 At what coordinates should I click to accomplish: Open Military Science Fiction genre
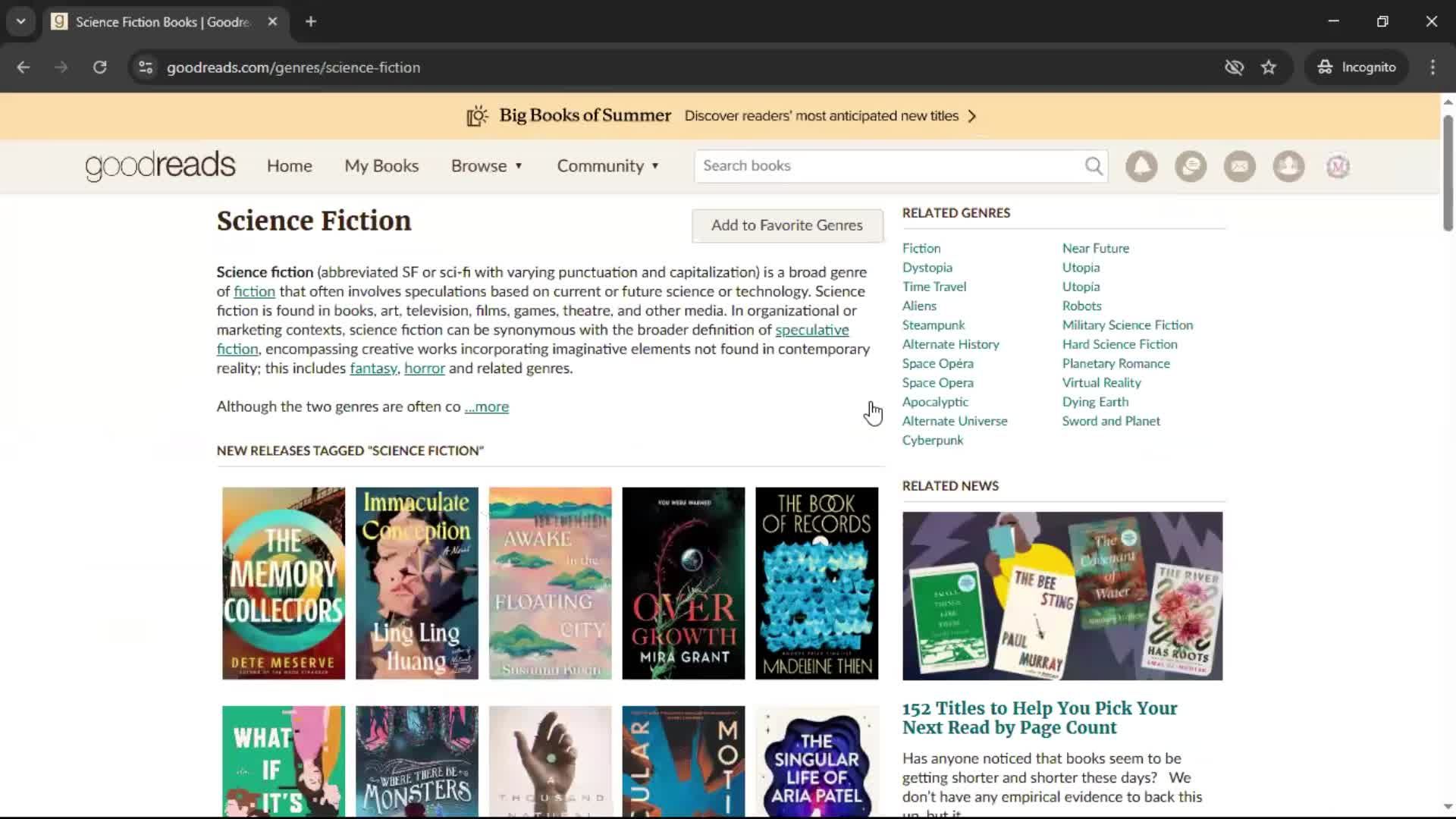(x=1127, y=325)
